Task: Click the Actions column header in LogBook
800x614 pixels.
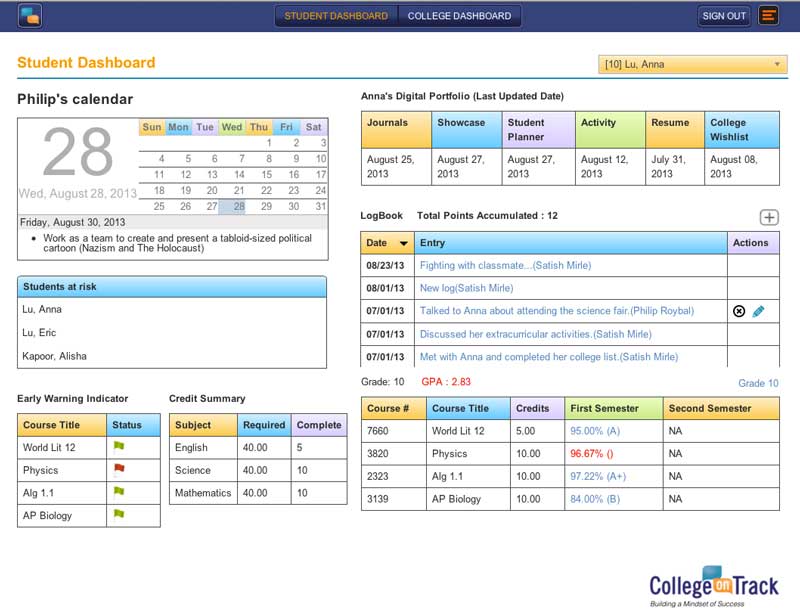Action: coord(754,243)
